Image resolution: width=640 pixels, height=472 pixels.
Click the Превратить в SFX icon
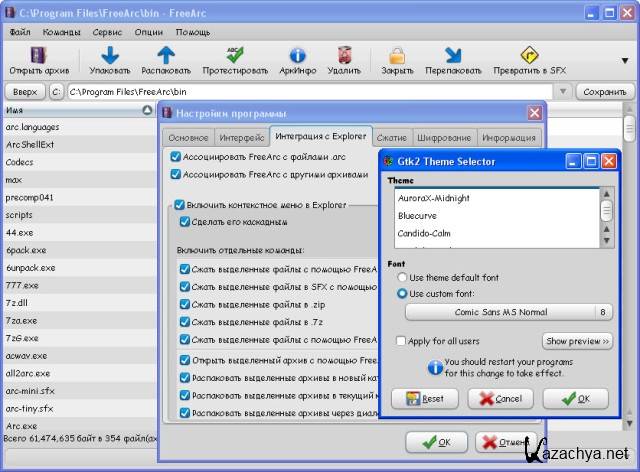529,55
